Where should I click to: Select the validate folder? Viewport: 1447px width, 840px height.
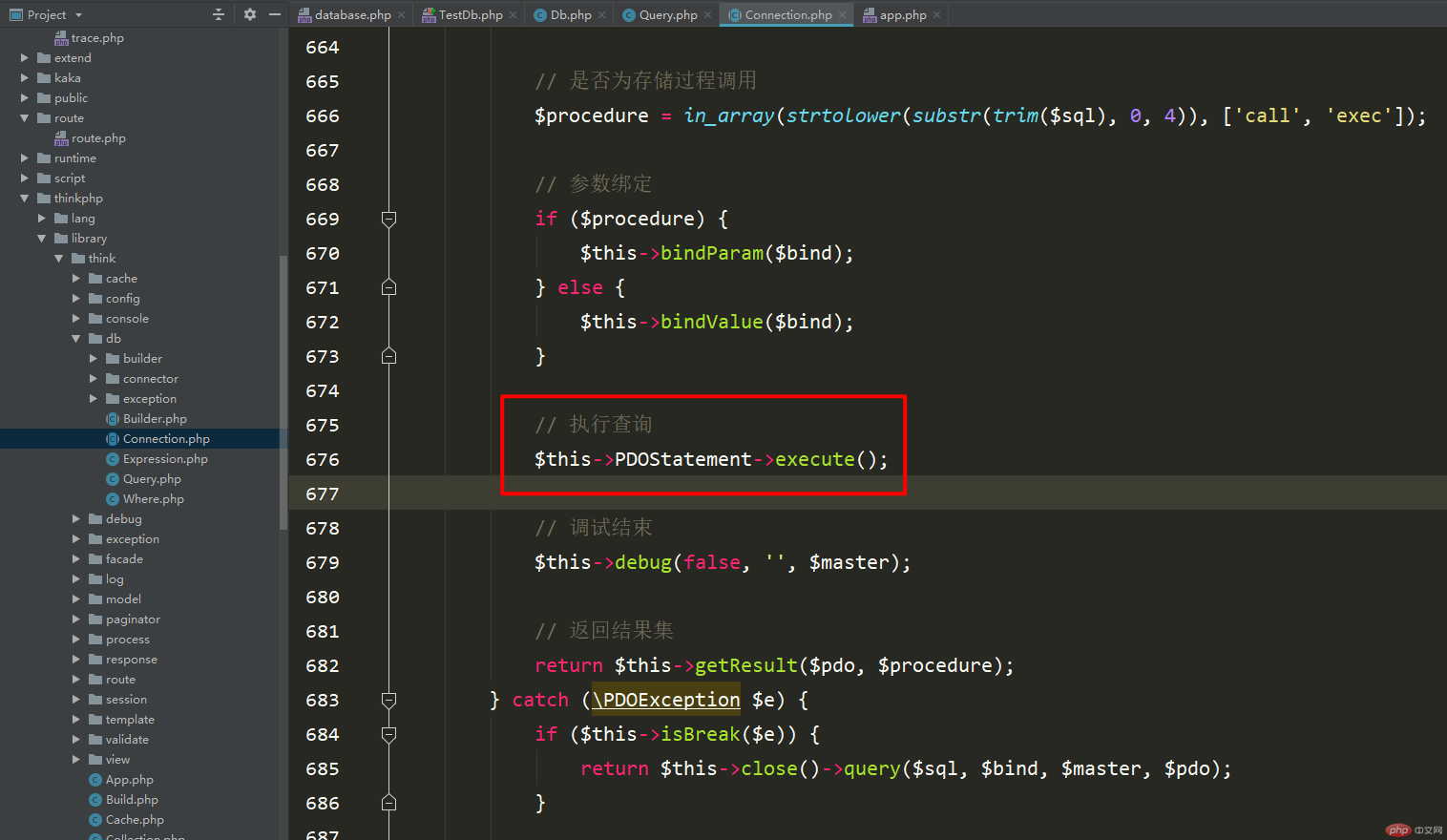127,740
